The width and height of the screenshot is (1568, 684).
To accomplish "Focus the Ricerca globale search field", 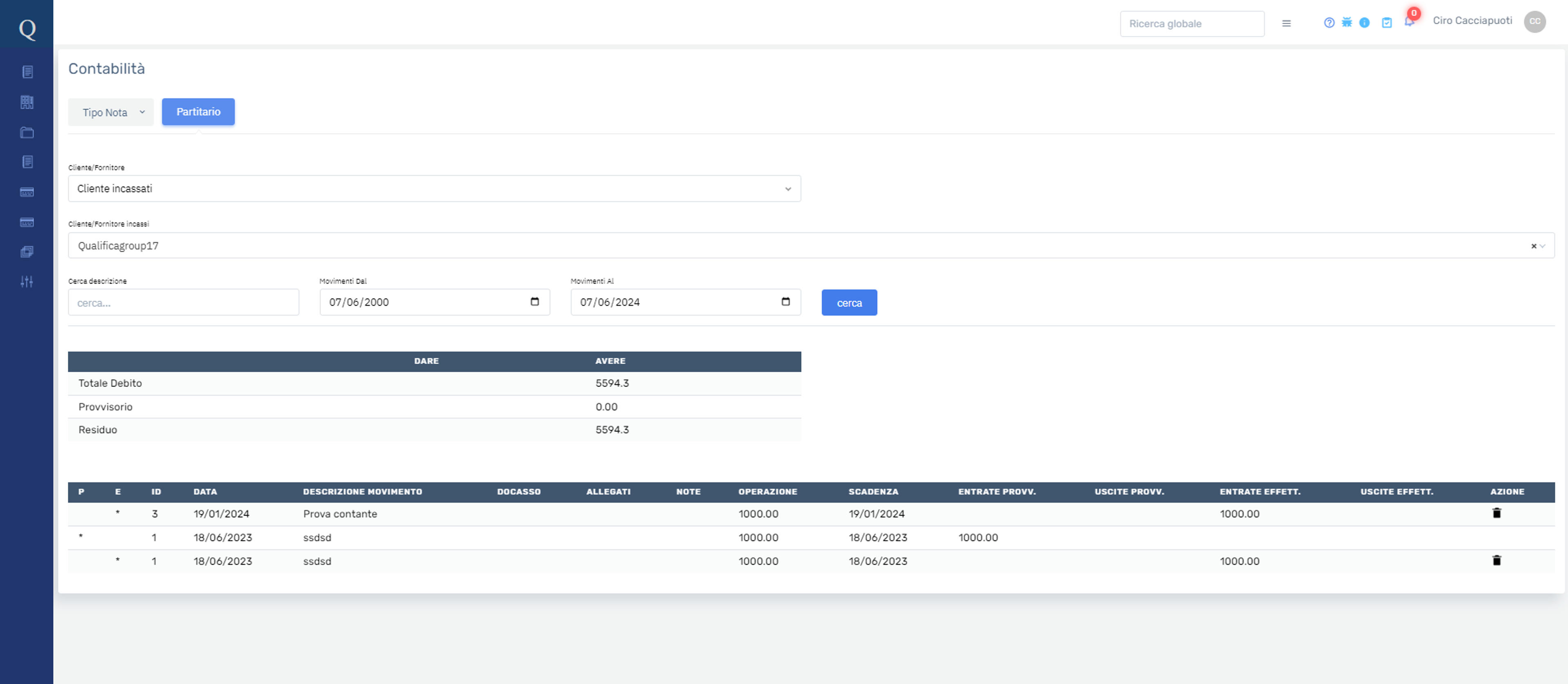I will (x=1192, y=24).
